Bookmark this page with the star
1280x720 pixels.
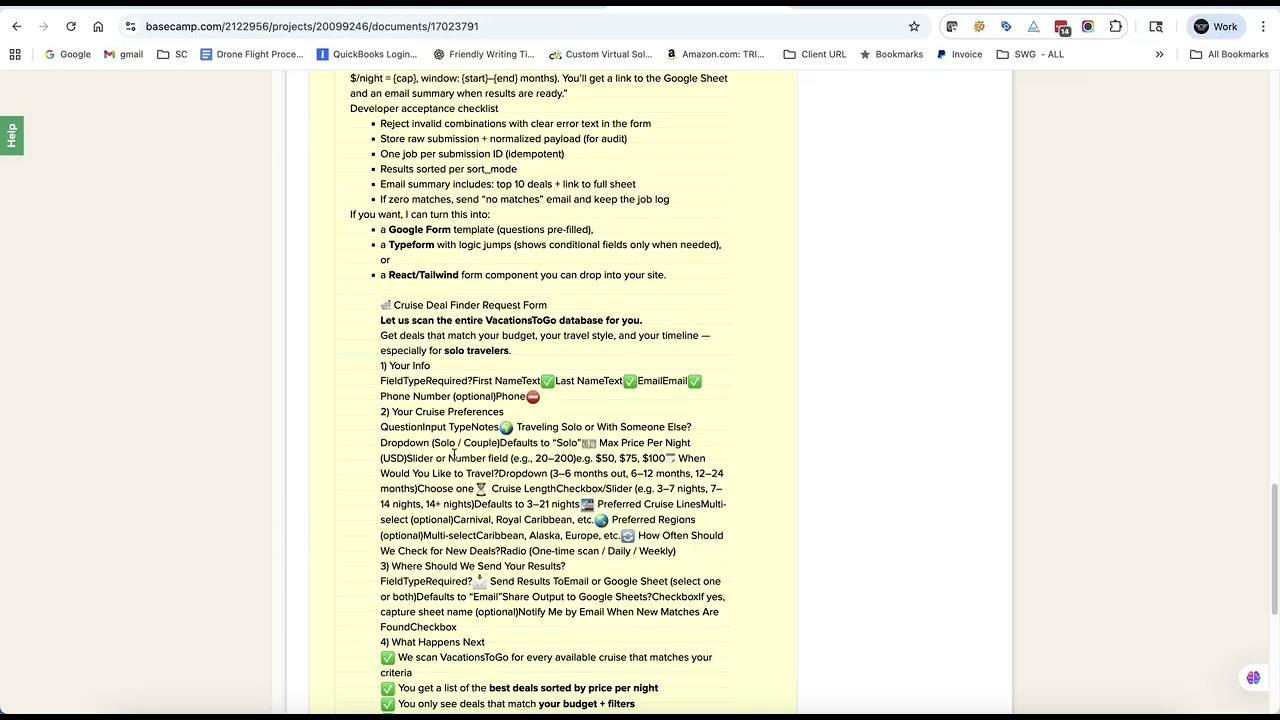[x=914, y=27]
